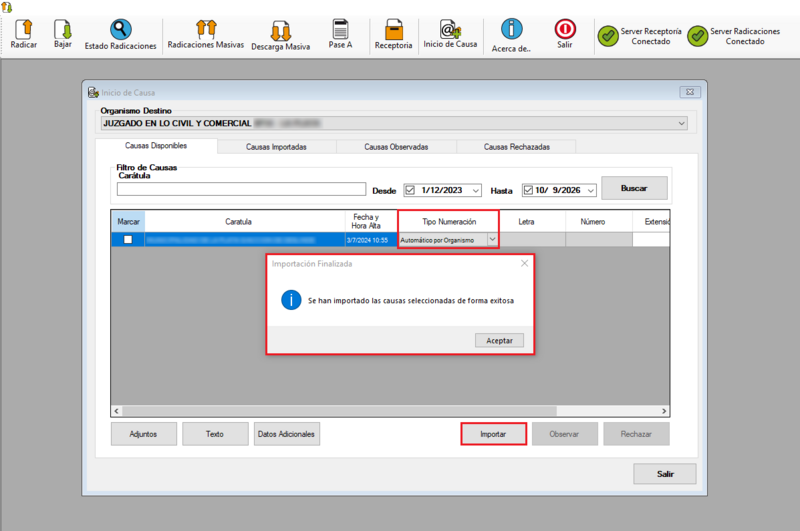Image resolution: width=800 pixels, height=531 pixels.
Task: Click the Descarga Masiva icon
Action: (x=281, y=31)
